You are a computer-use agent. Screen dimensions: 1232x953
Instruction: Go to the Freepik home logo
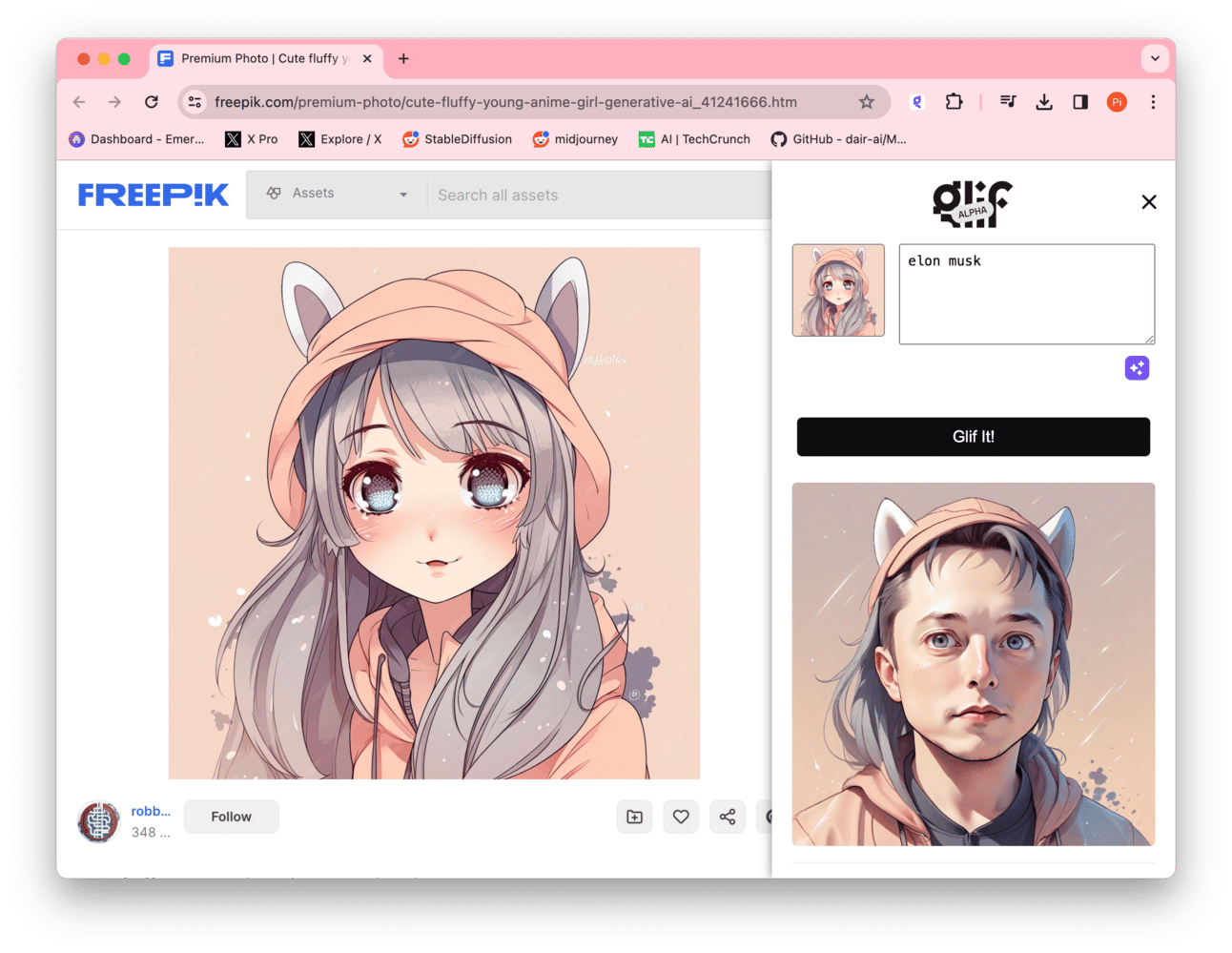(154, 195)
